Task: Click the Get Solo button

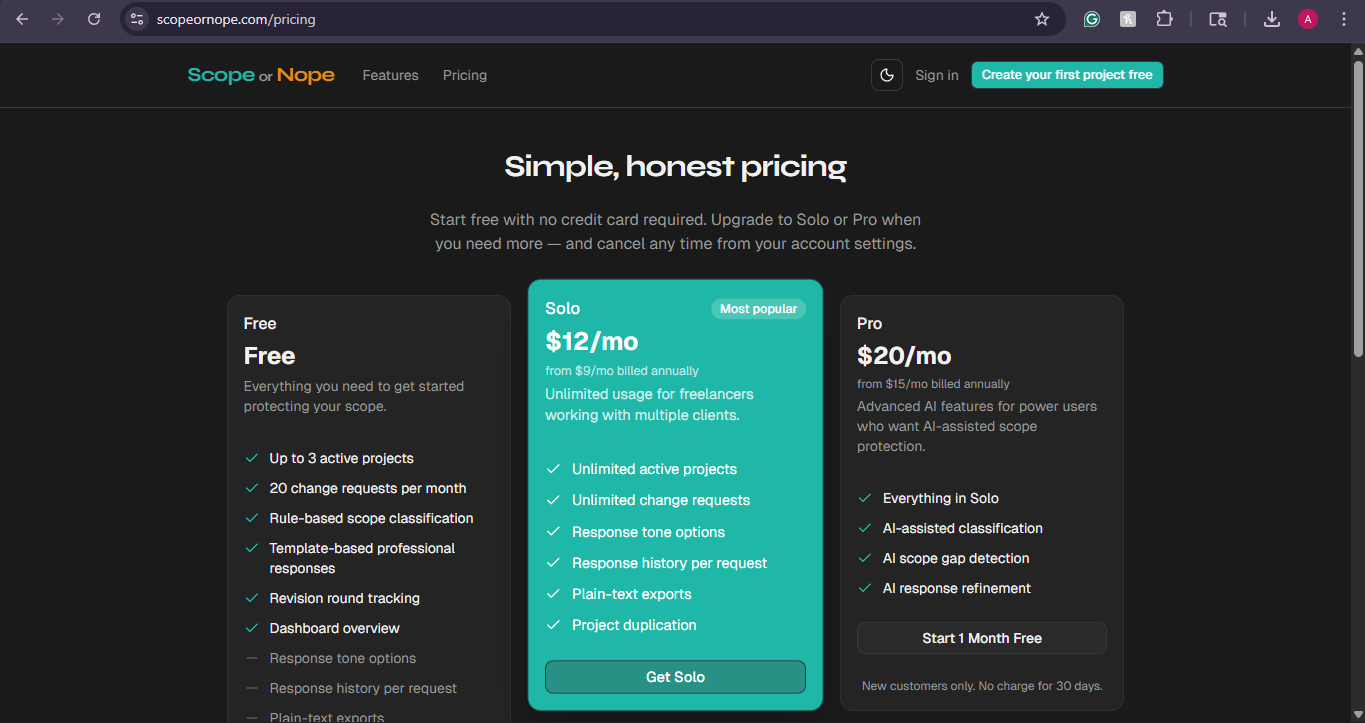Action: click(675, 677)
